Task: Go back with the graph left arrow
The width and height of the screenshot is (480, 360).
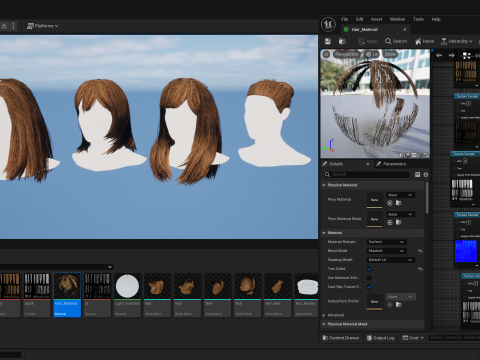Action: [439, 55]
